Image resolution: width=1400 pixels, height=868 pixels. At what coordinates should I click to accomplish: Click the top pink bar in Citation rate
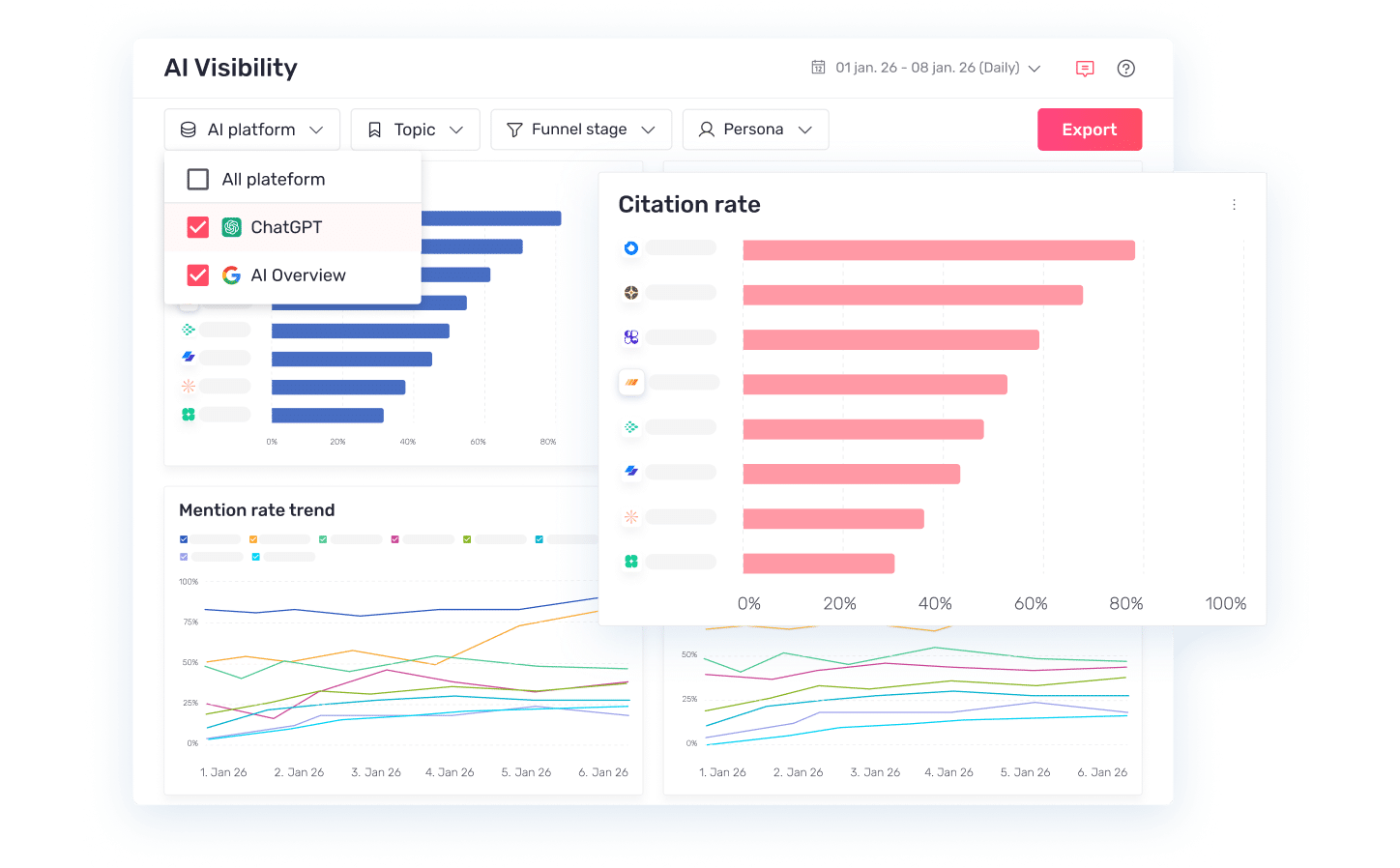tap(939, 250)
